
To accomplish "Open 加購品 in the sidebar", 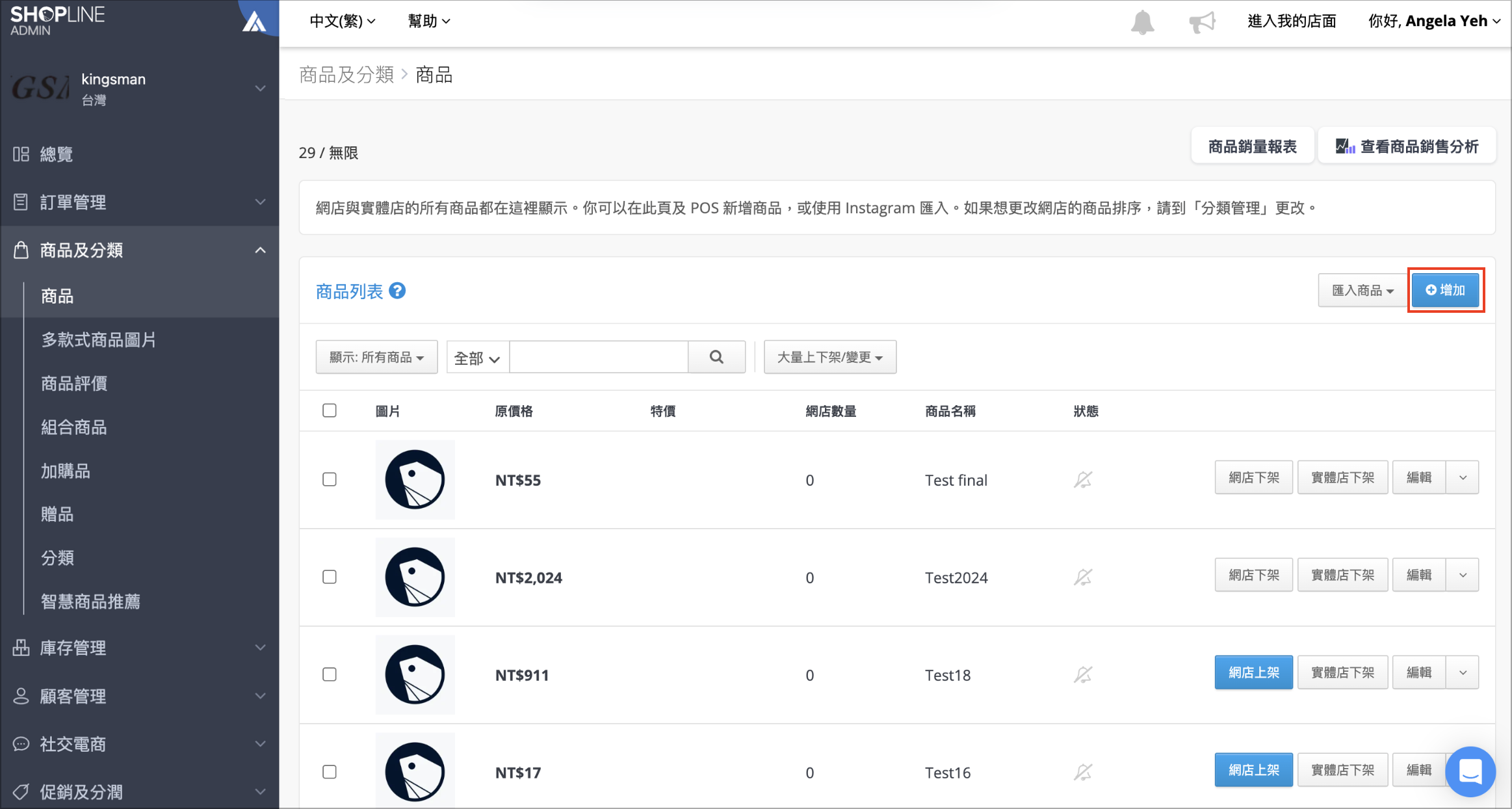I will (x=65, y=470).
